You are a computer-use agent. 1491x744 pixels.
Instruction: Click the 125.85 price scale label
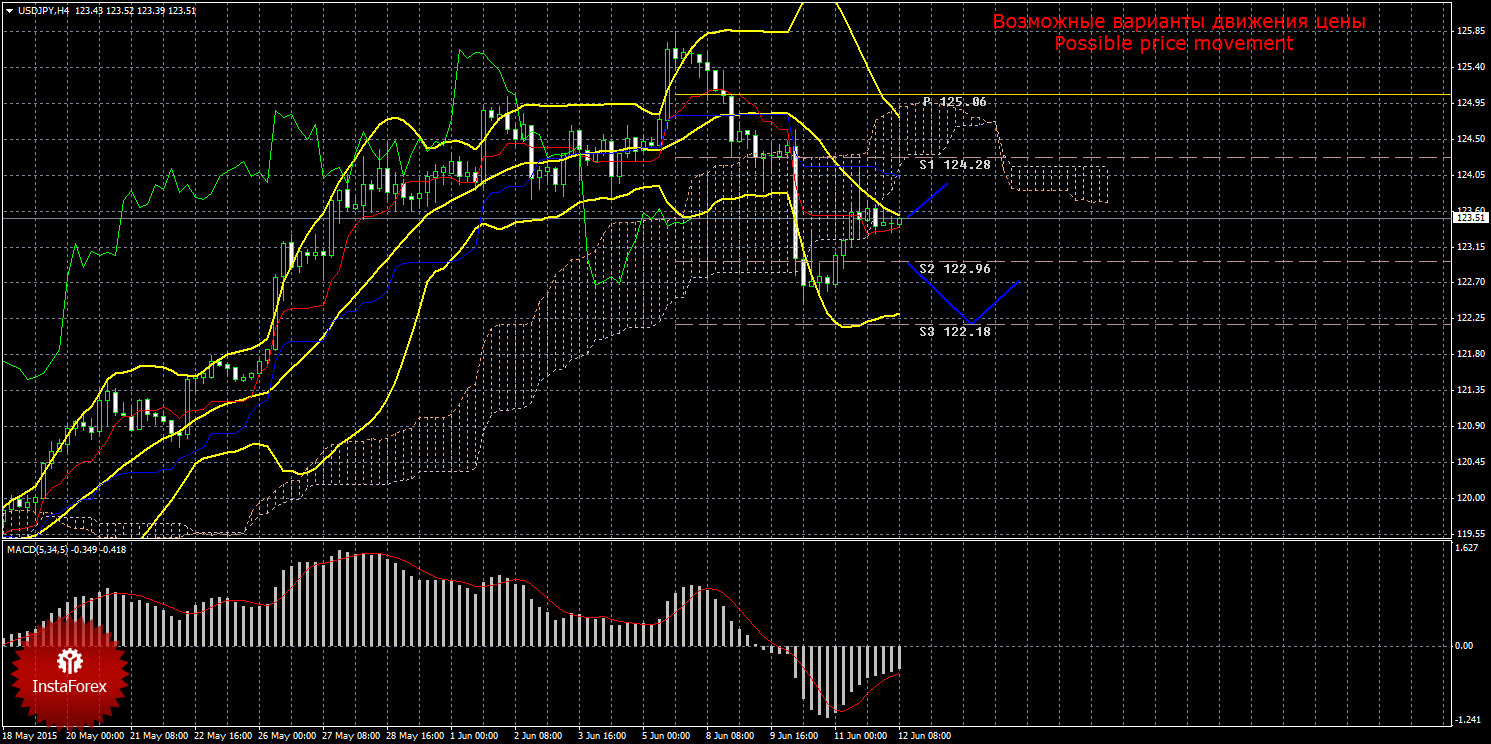pyautogui.click(x=1468, y=31)
